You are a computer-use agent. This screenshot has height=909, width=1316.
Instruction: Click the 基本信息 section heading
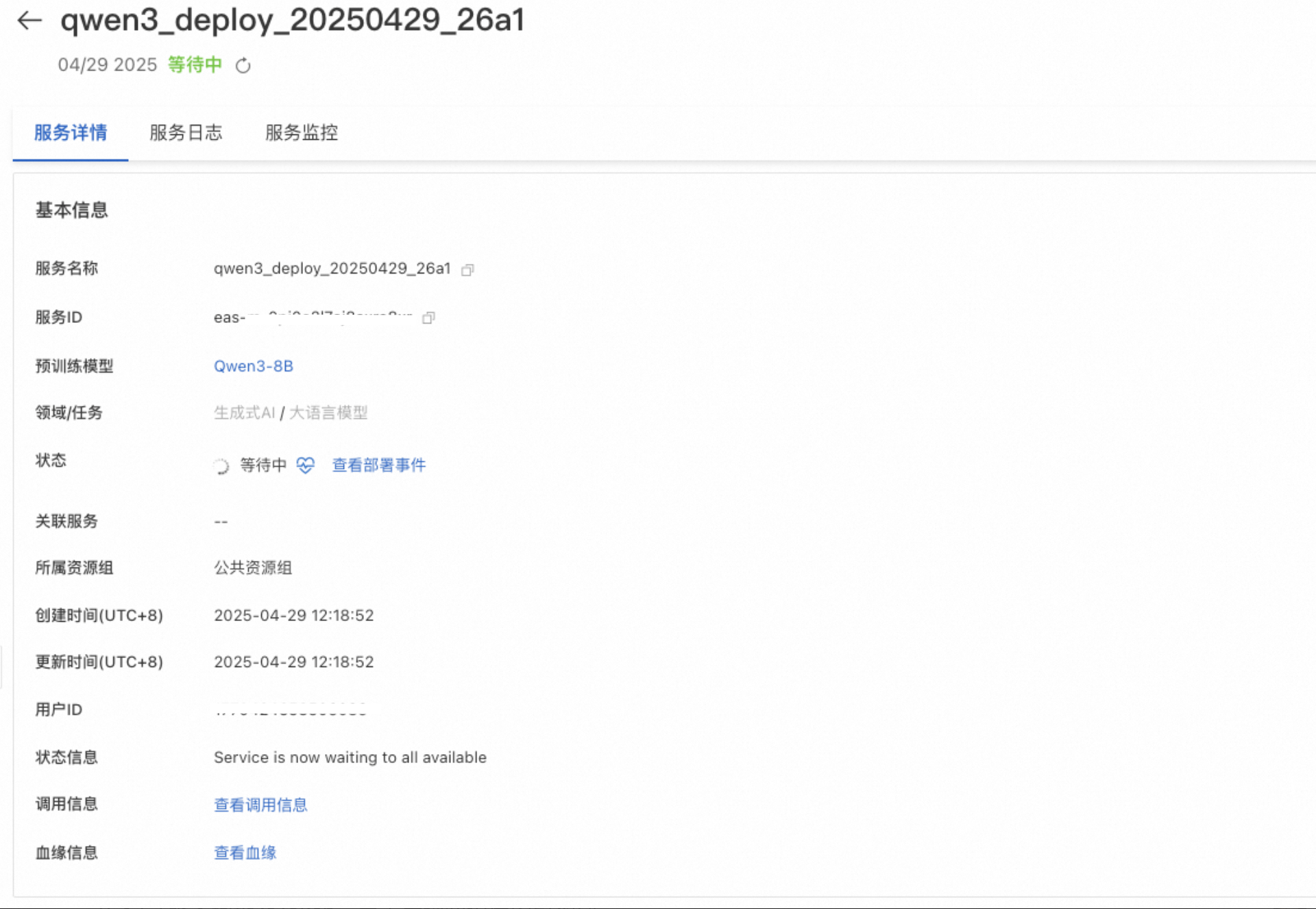71,210
